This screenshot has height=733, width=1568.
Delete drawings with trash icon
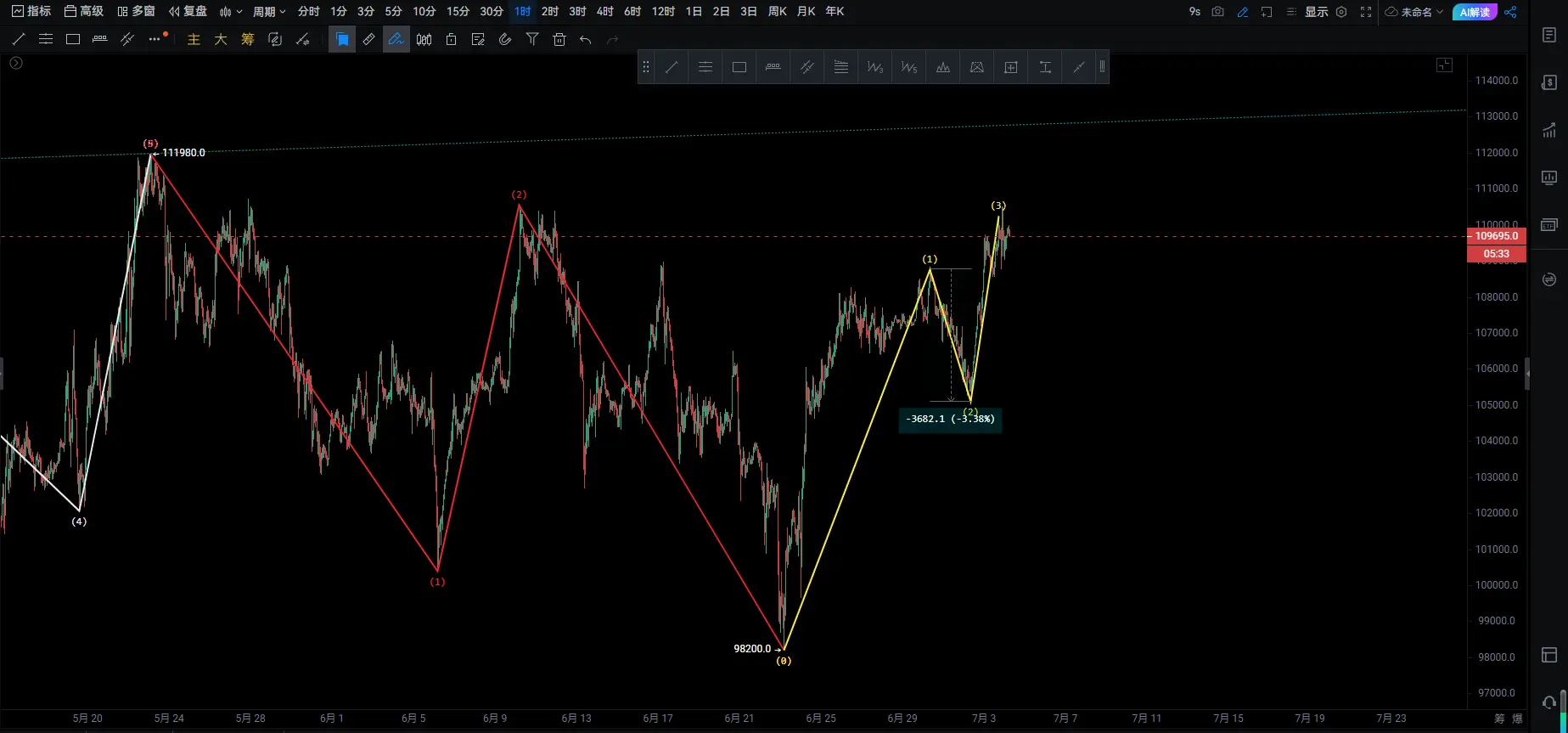[559, 39]
